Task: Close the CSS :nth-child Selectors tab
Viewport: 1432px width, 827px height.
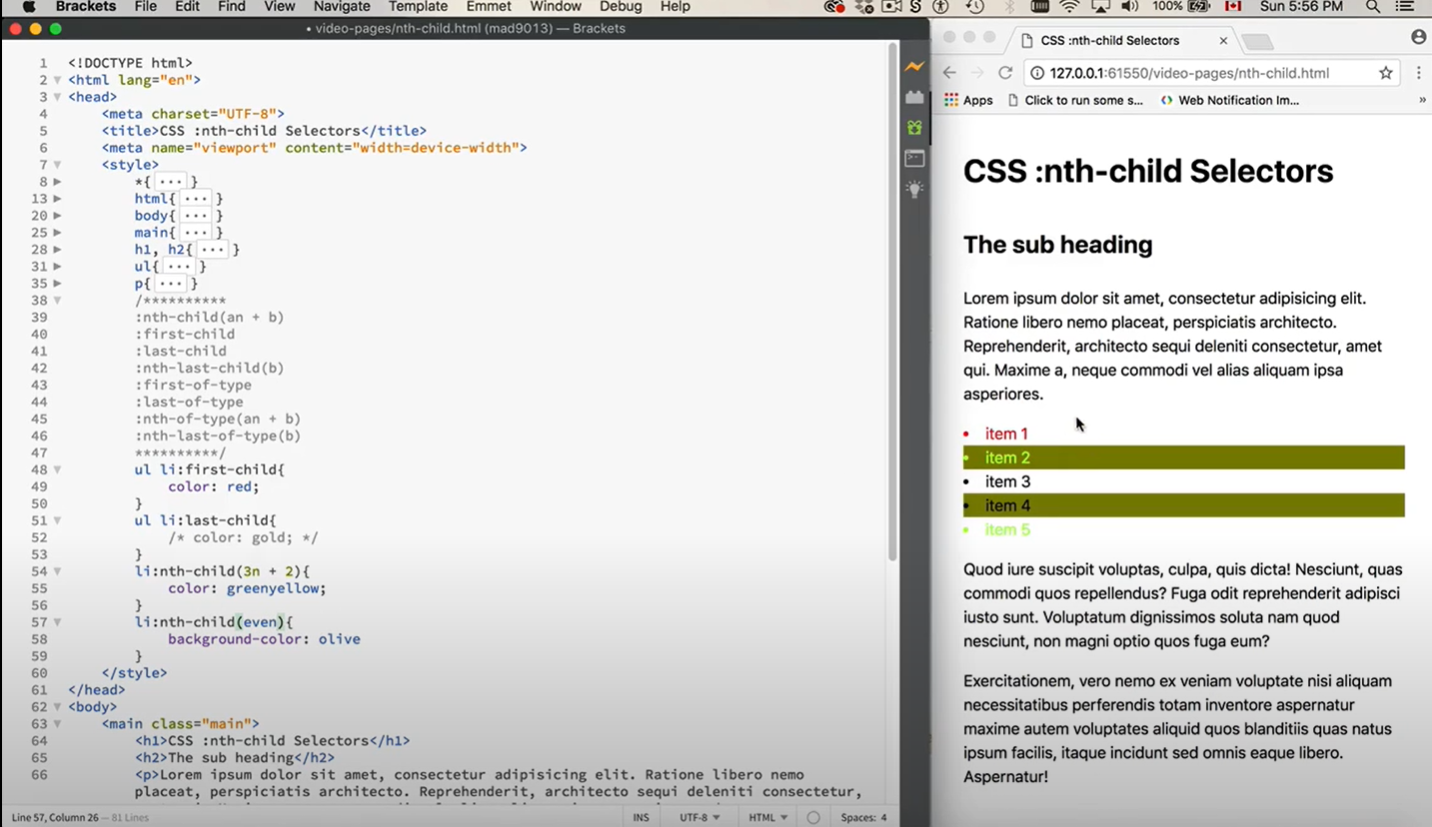Action: tap(1223, 41)
